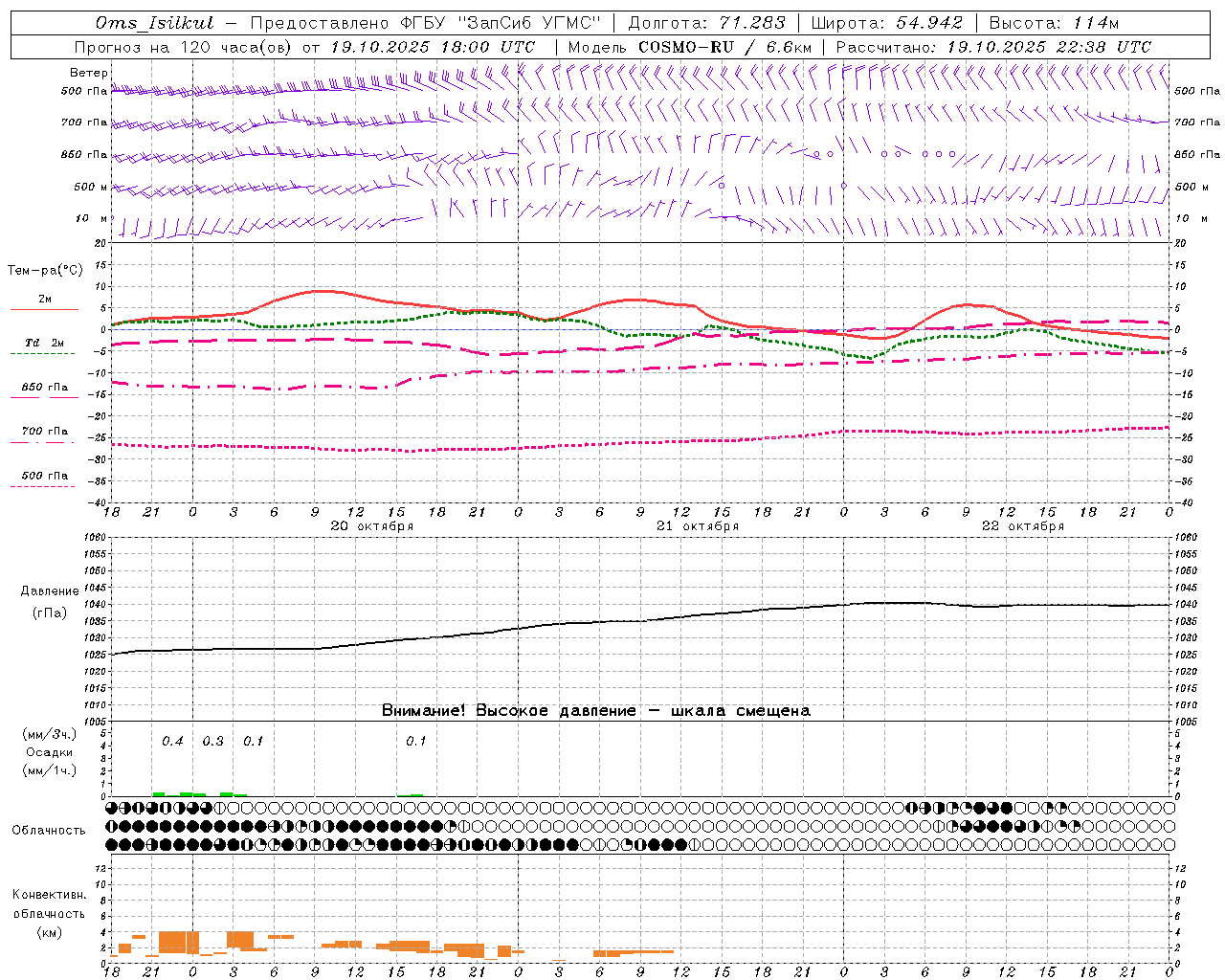
Task: Click the longitude value "Долгота: 71.283"
Action: pos(706,23)
